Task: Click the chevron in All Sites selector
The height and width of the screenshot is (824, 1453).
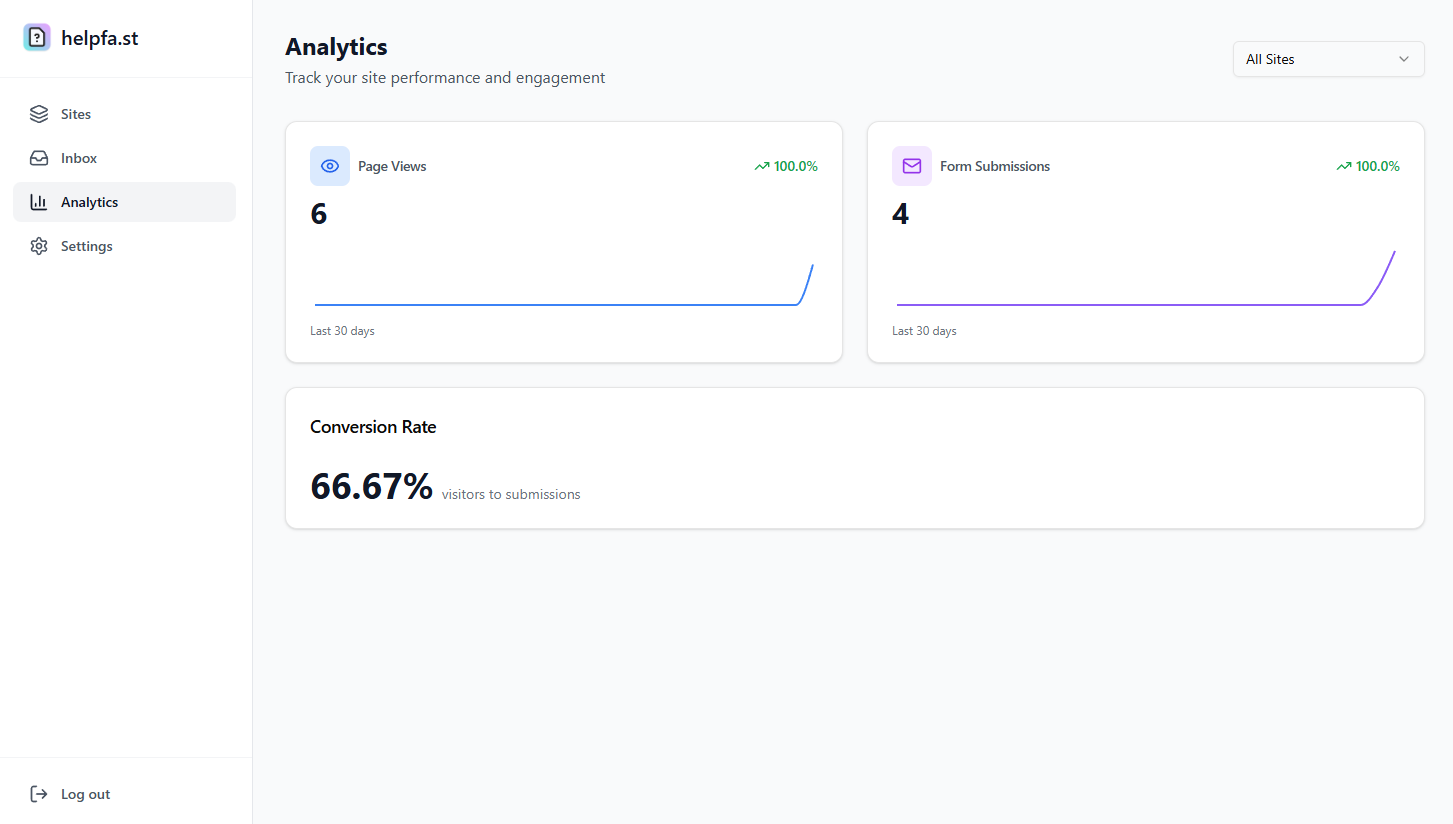Action: (x=1403, y=59)
